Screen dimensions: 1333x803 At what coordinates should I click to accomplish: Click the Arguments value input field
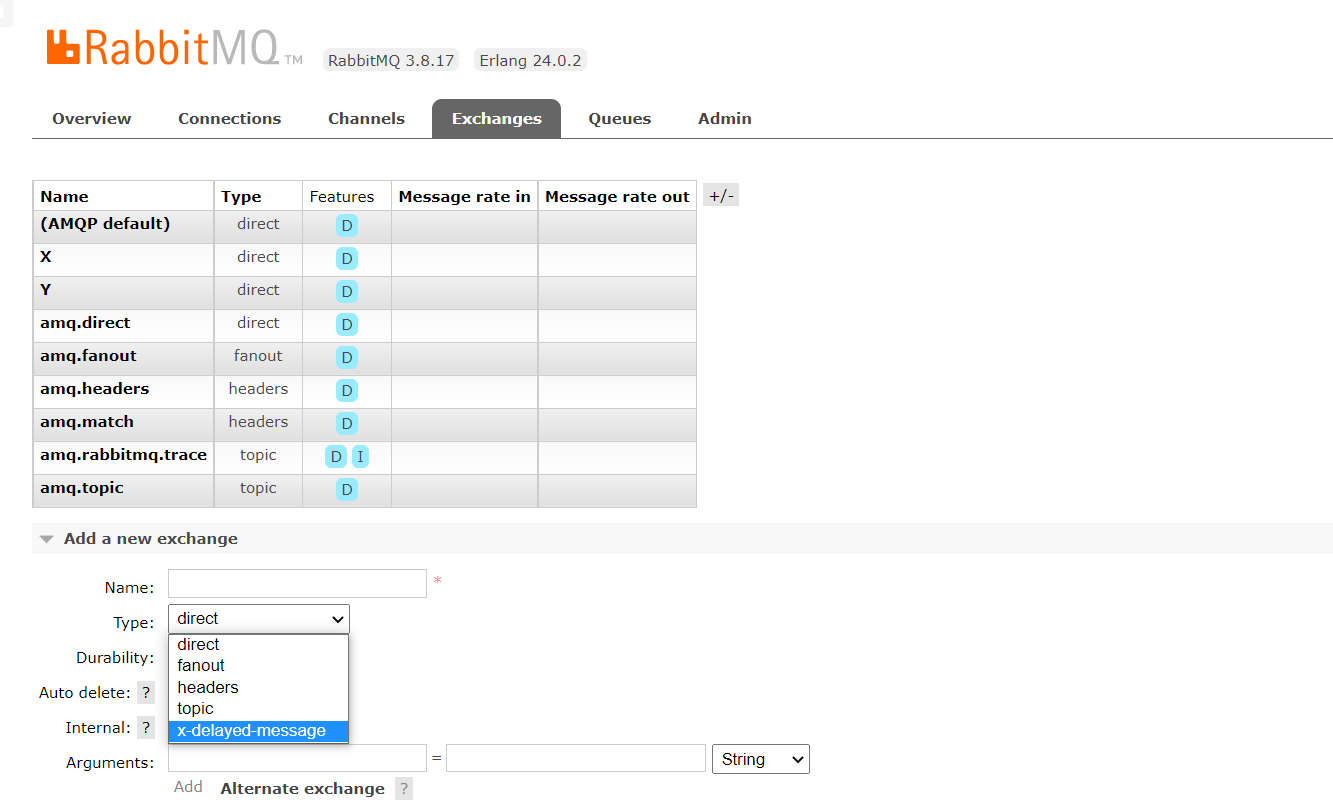click(x=576, y=759)
